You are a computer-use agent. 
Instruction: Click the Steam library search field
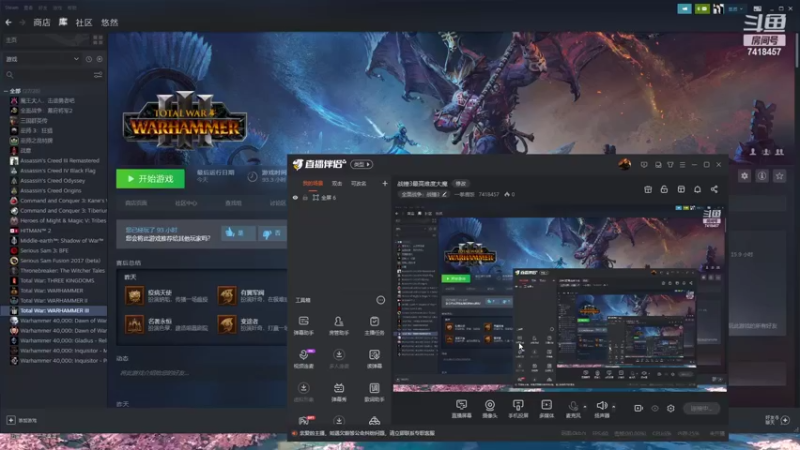pyautogui.click(x=47, y=75)
